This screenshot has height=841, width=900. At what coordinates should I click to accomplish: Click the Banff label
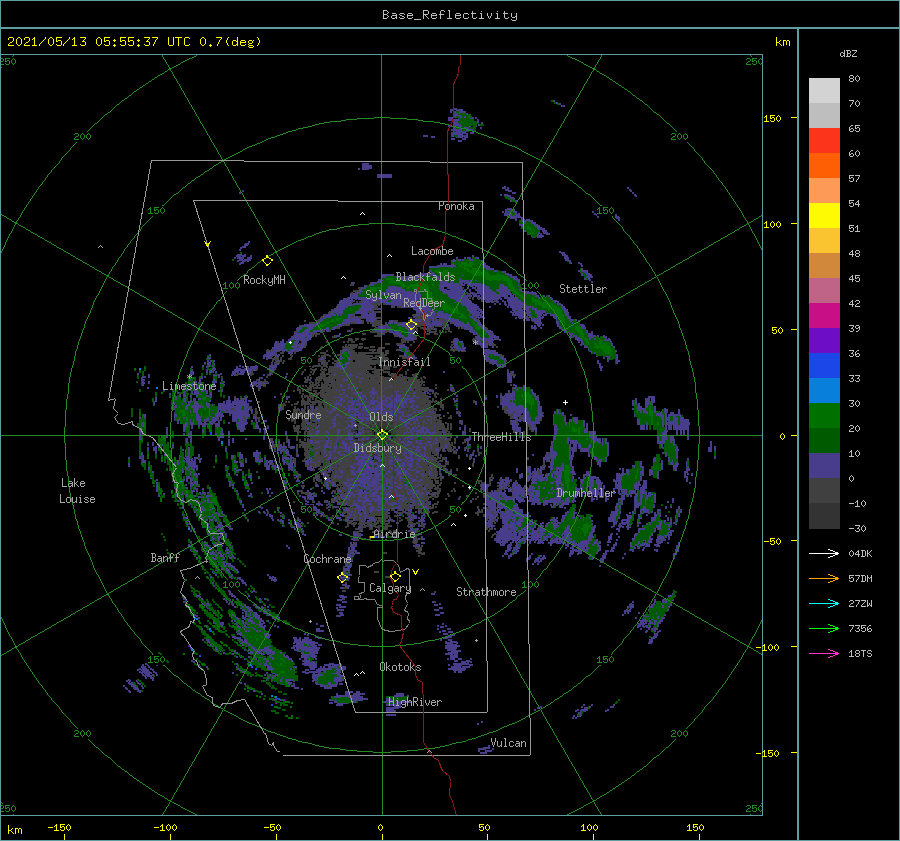(165, 557)
